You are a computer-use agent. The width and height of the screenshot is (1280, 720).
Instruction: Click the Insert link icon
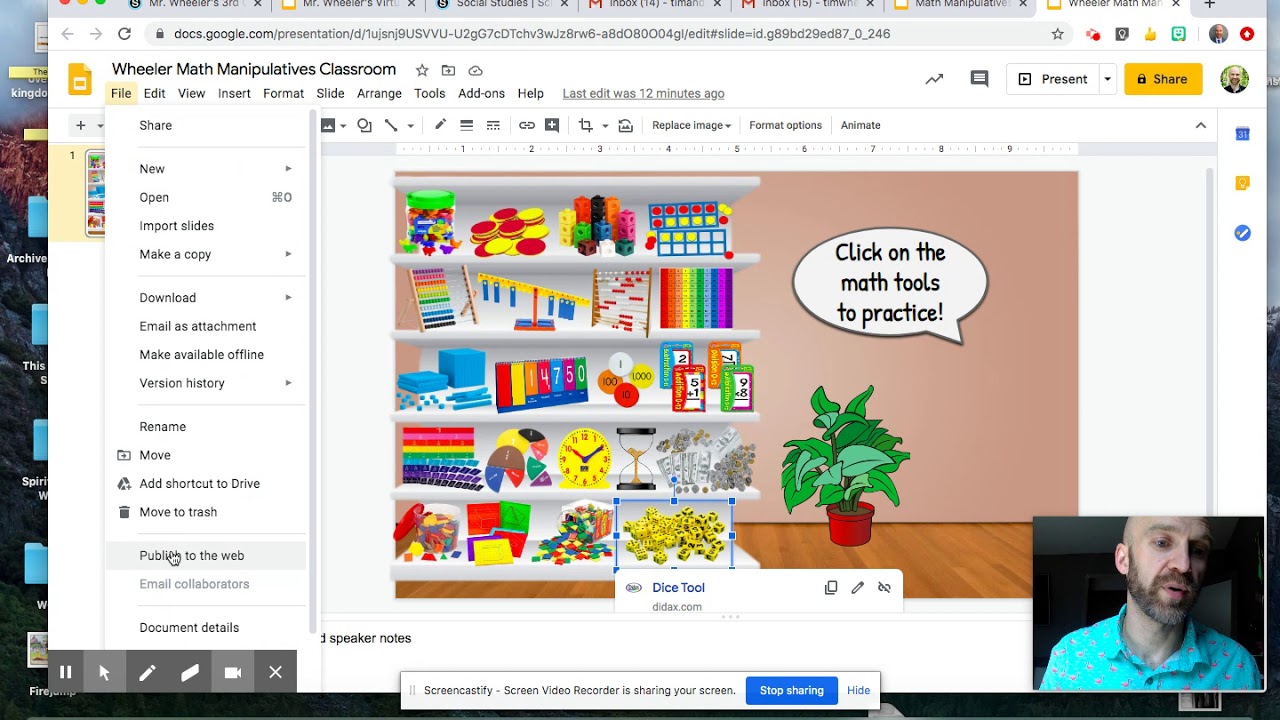coord(526,125)
